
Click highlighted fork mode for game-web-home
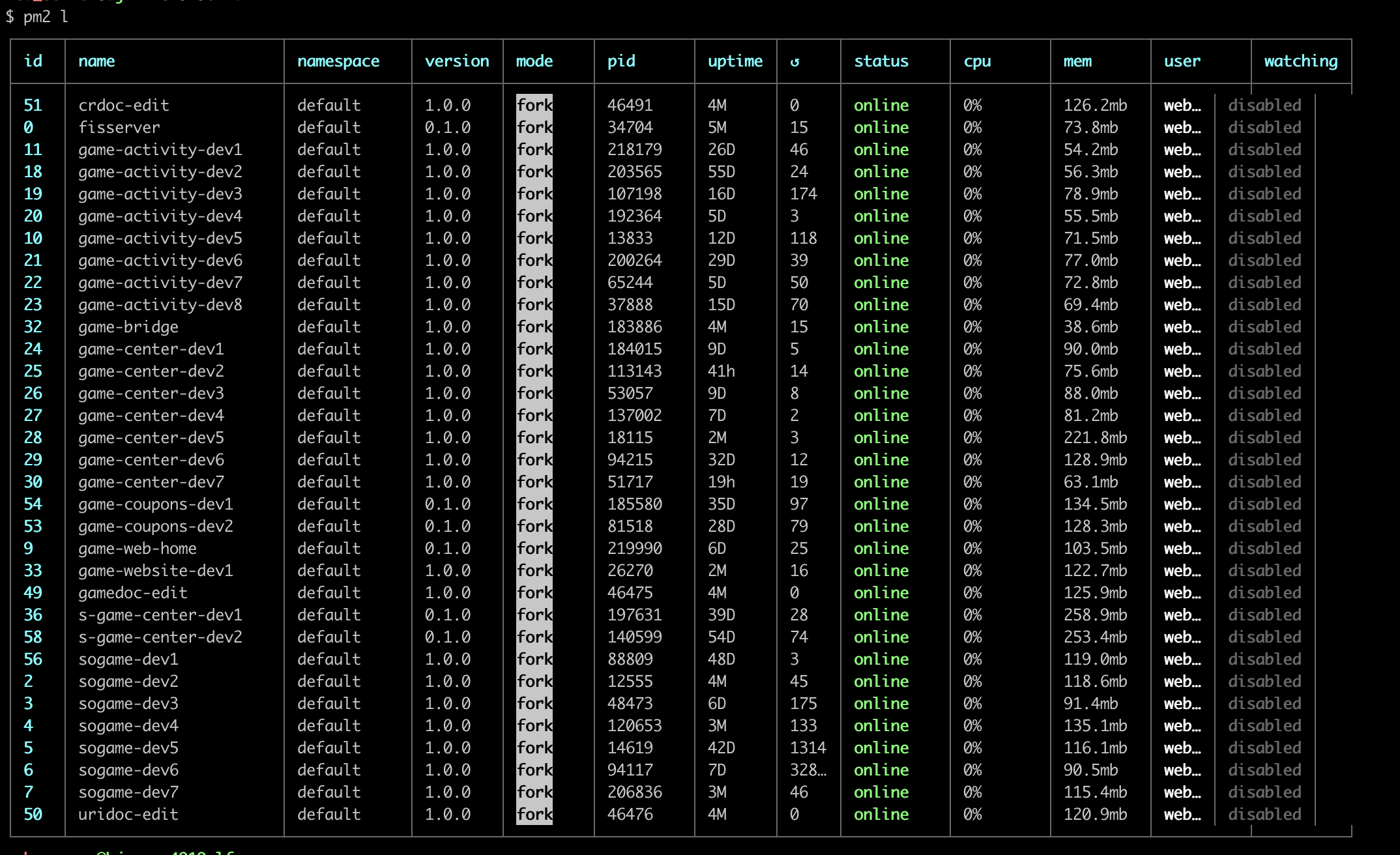[x=534, y=549]
